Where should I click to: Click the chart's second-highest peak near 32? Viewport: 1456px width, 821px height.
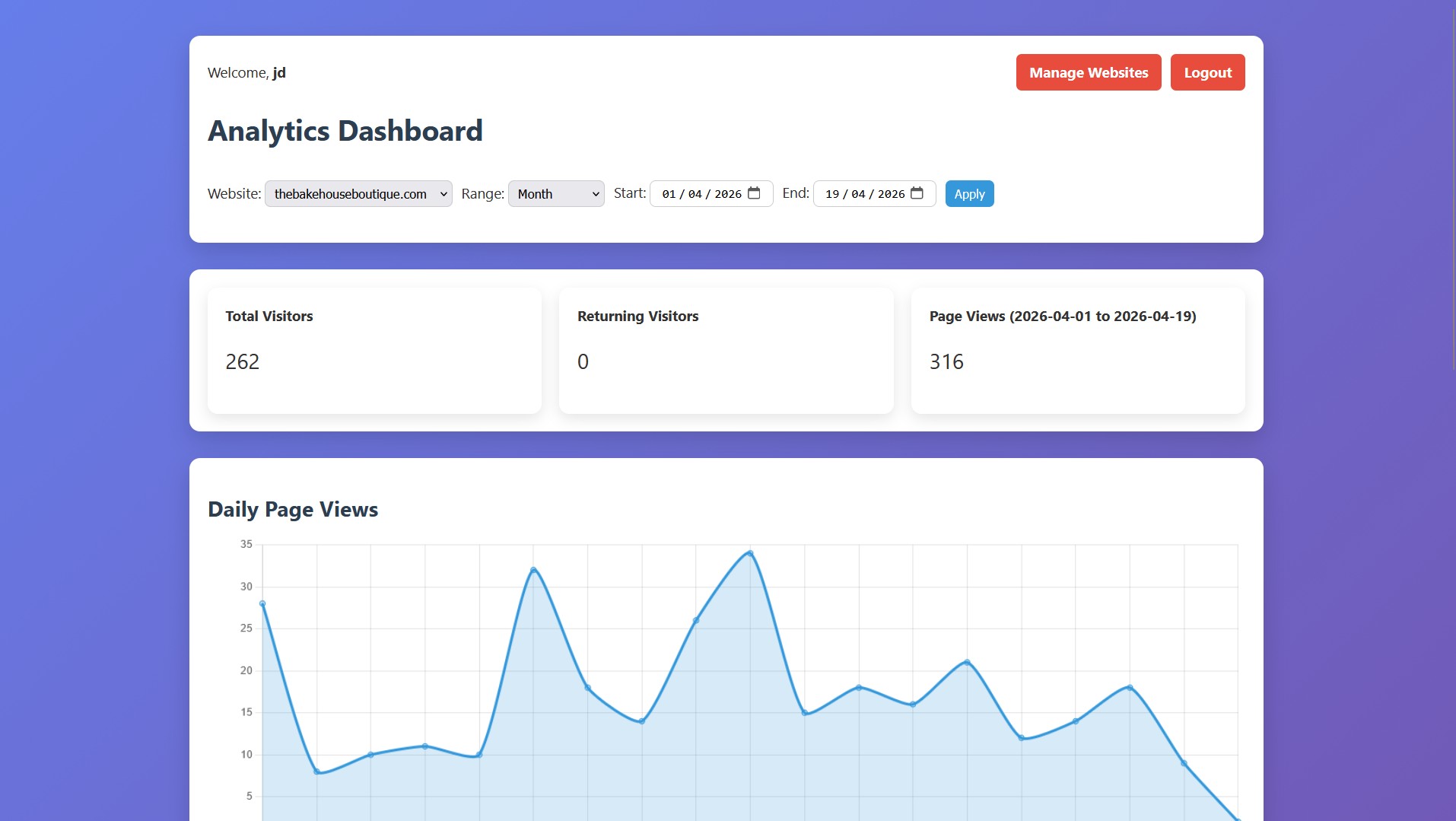(533, 570)
